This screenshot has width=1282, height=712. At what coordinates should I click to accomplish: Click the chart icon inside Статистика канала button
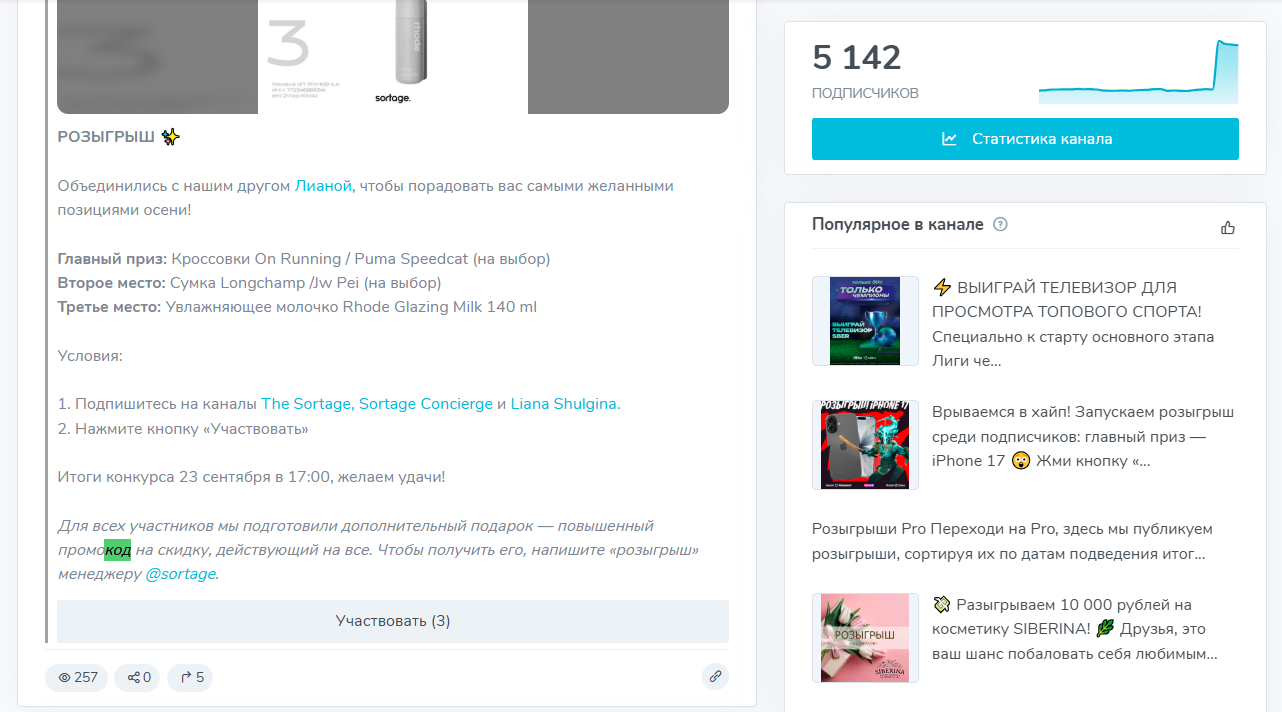click(948, 139)
